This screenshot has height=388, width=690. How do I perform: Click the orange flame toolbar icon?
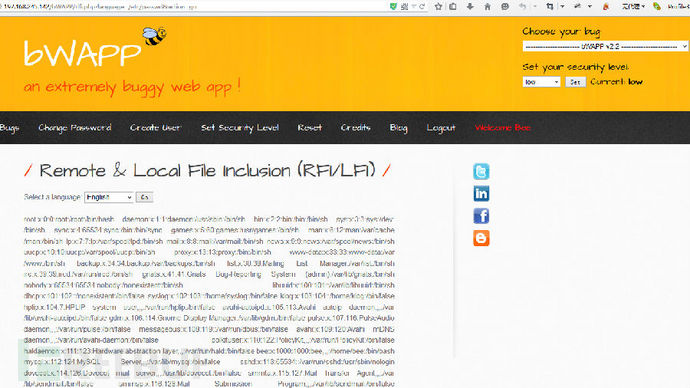[x=606, y=6]
